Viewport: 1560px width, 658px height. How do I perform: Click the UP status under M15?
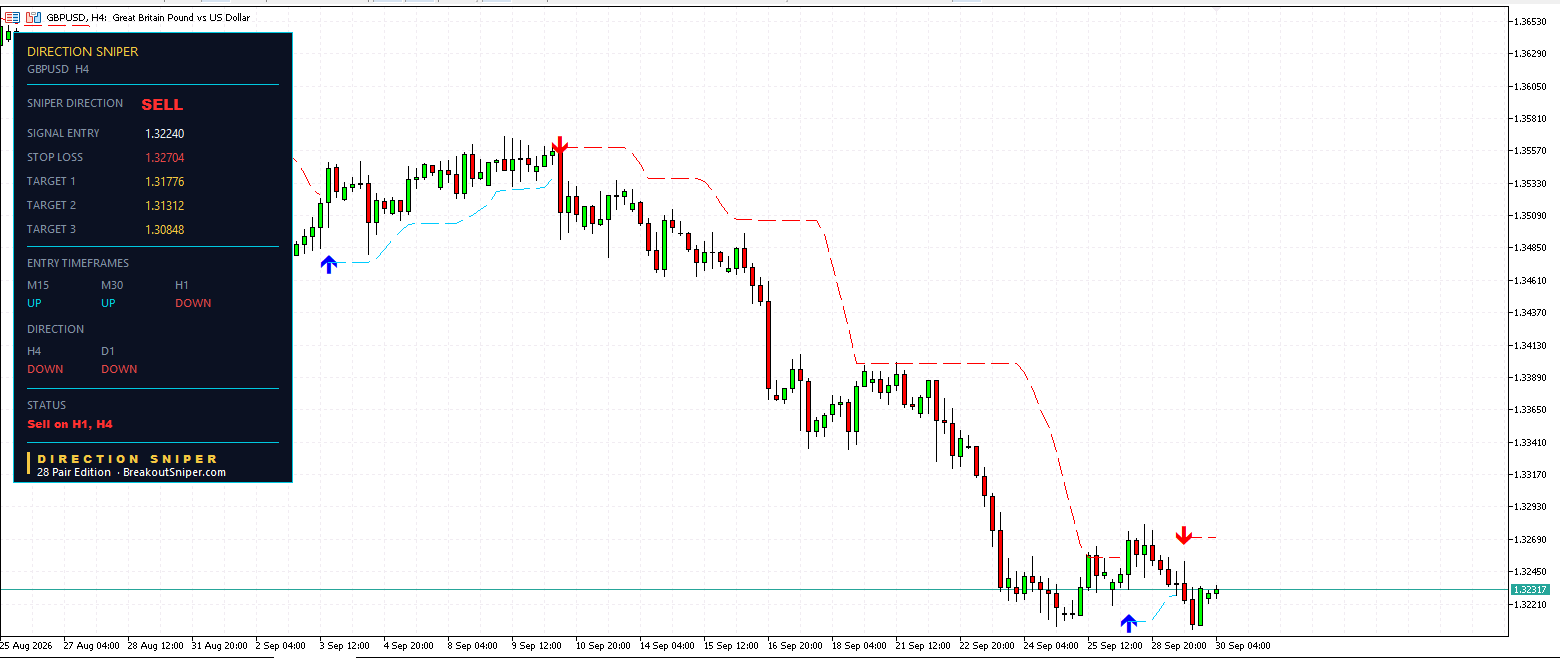[x=35, y=303]
